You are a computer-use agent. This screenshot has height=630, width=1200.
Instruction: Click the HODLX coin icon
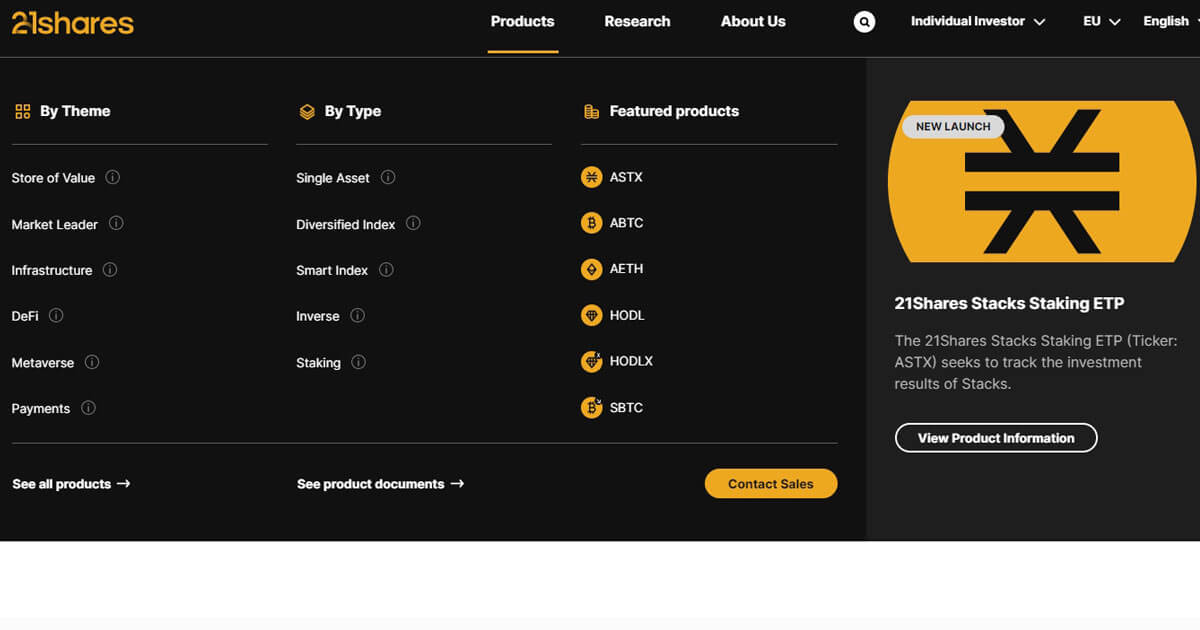coord(592,361)
